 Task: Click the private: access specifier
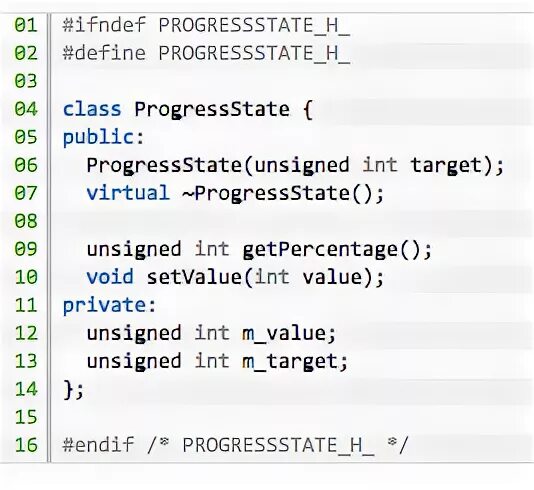110,305
